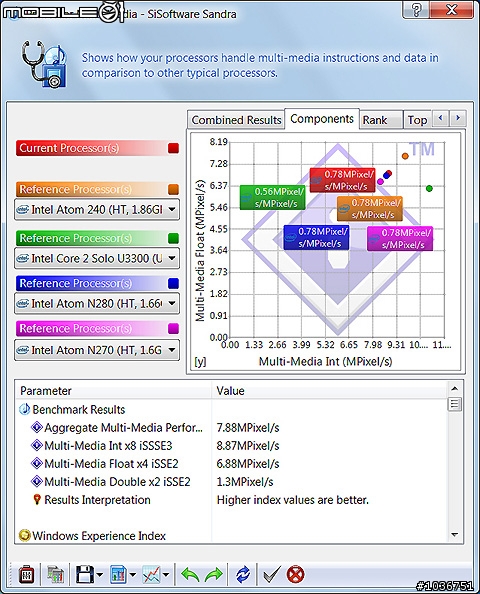
Task: Open the report icon dropdown arrow
Action: tap(133, 575)
